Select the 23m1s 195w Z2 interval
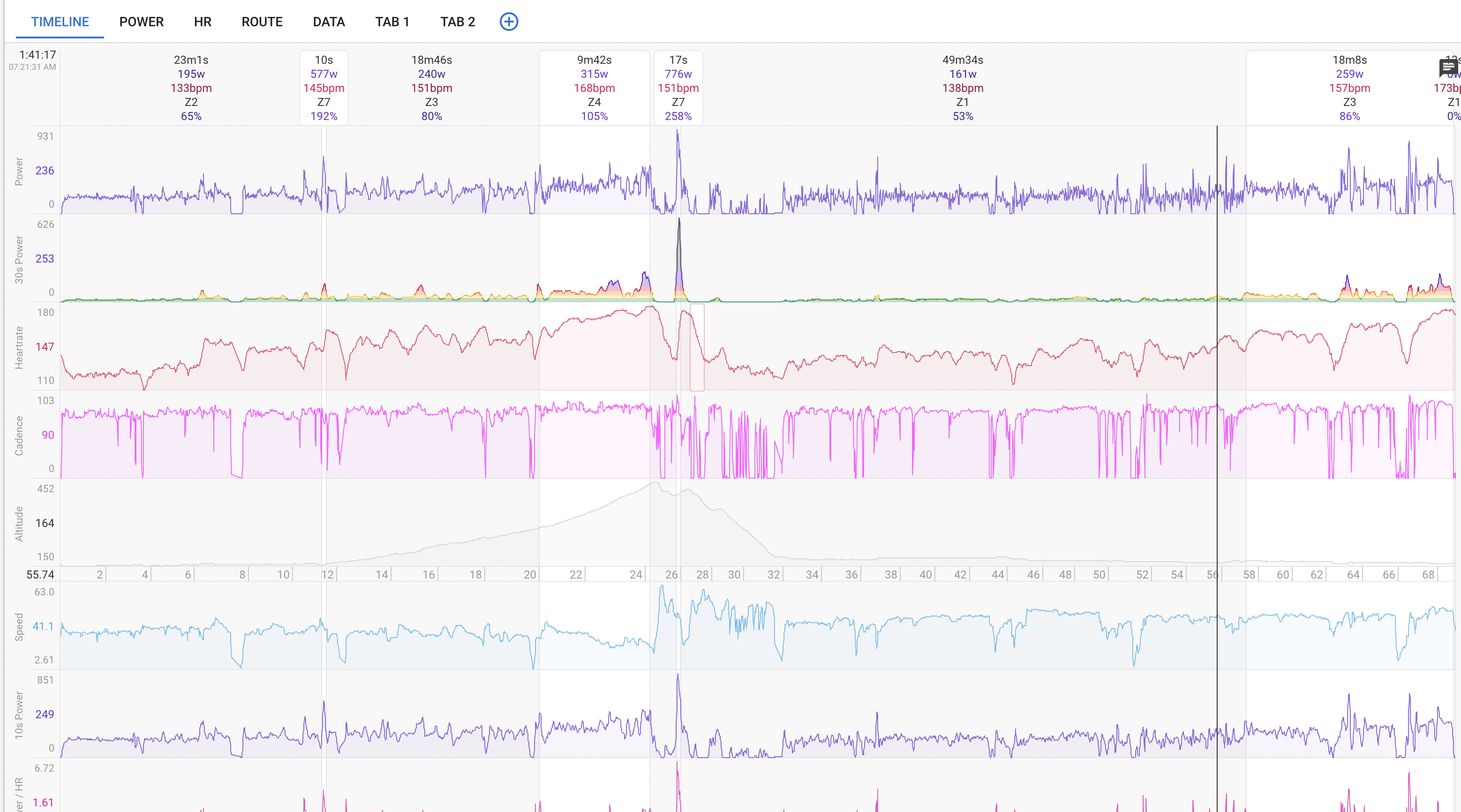 (191, 88)
